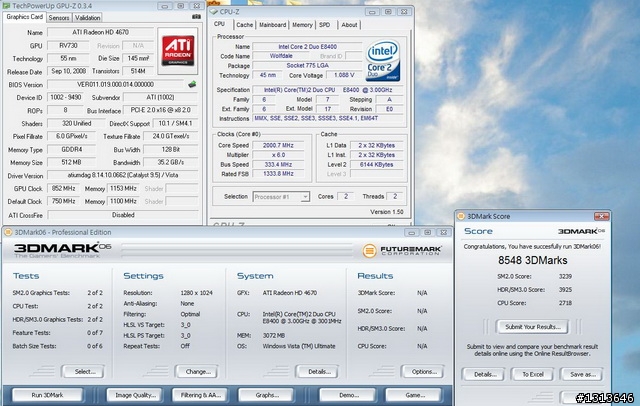Click the 3DMark06 title bar app icon
Image resolution: width=640 pixels, height=406 pixels.
pos(8,232)
